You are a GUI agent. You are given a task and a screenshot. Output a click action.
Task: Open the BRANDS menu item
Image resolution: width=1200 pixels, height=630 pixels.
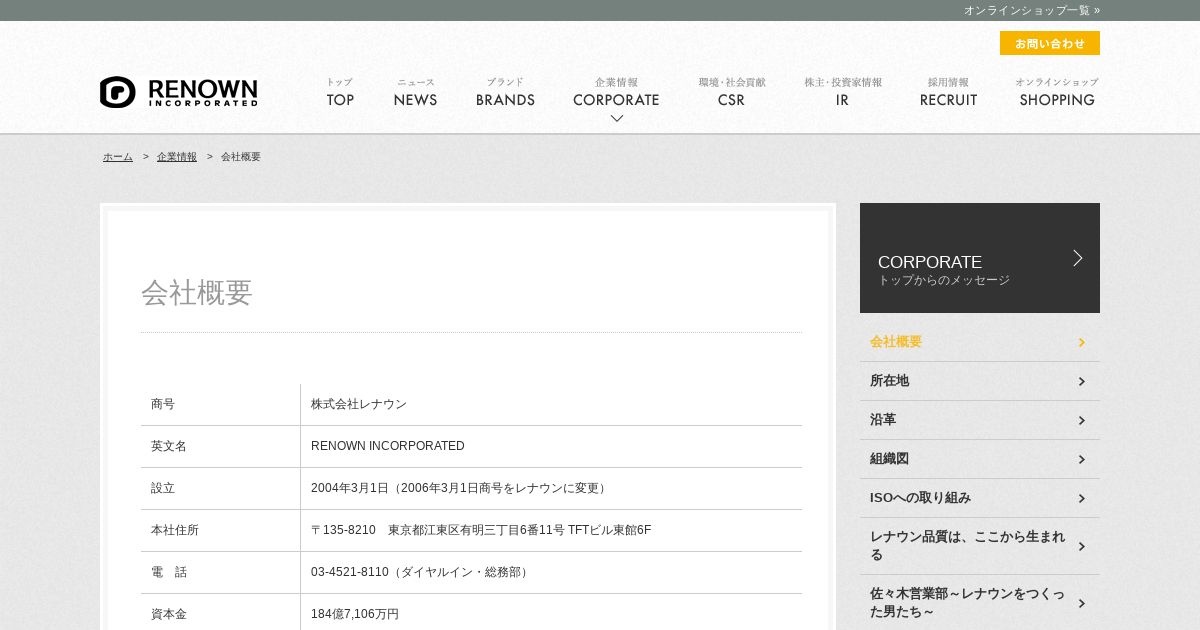point(505,93)
